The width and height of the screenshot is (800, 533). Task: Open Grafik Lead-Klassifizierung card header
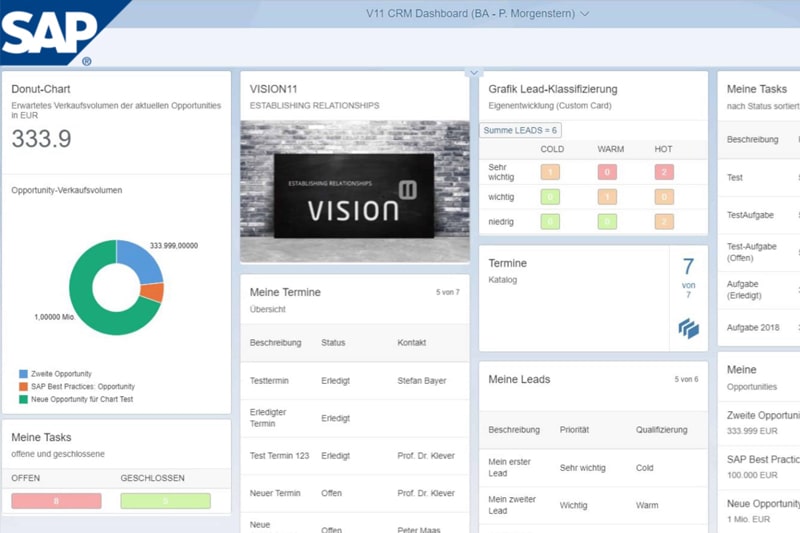593,96
